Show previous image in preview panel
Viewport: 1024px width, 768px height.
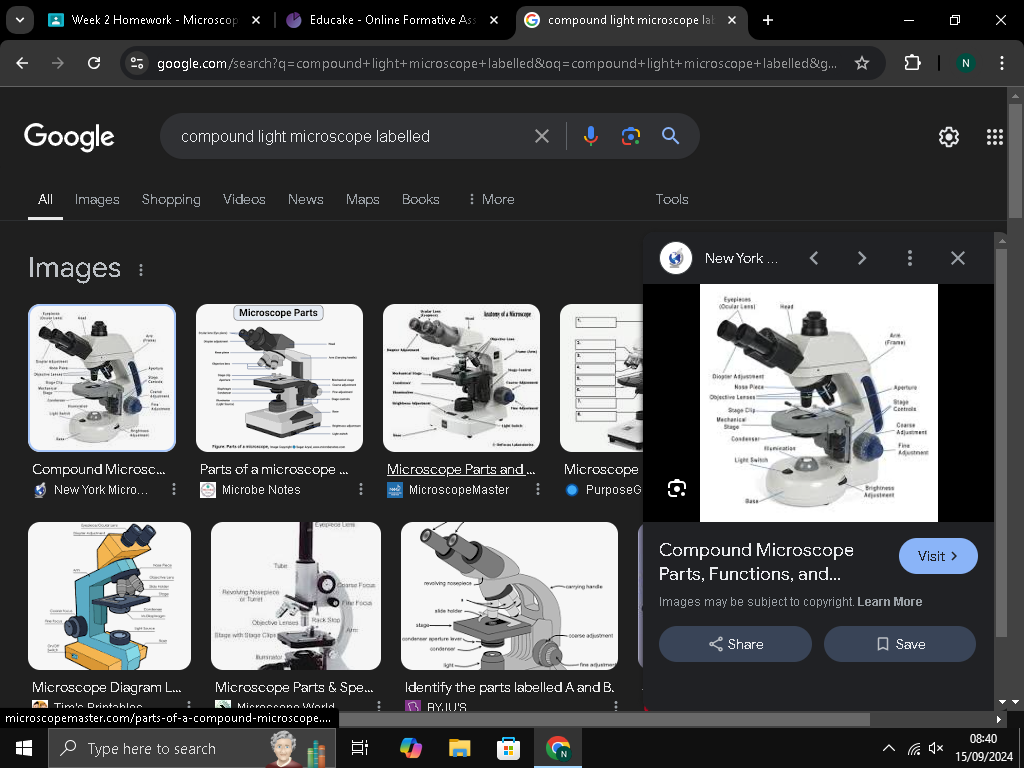coord(814,258)
